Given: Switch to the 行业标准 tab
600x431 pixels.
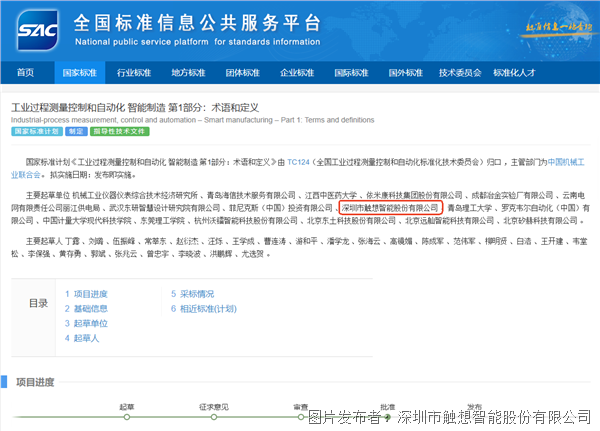Looking at the screenshot, I should (133, 73).
